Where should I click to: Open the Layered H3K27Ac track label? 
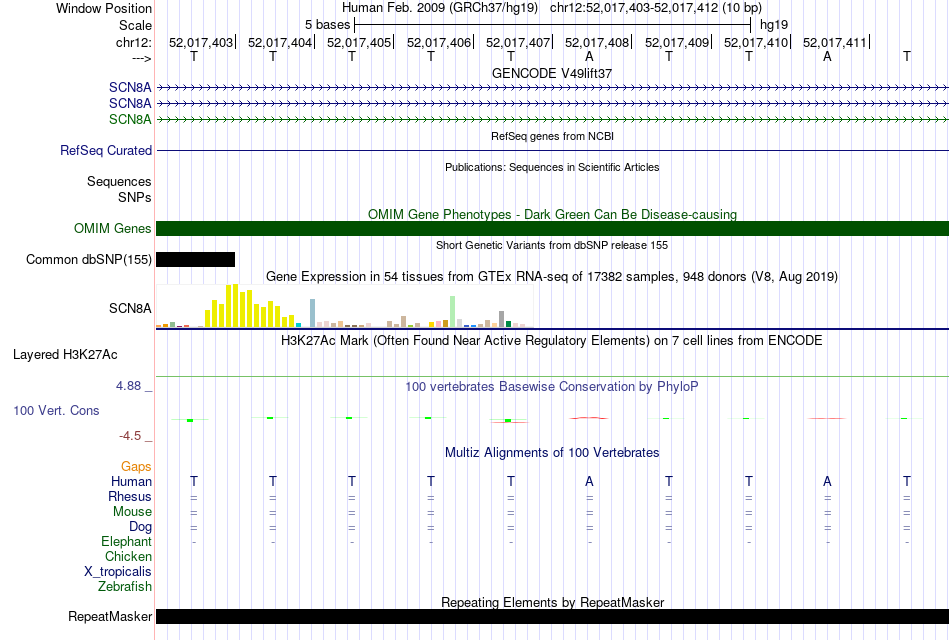click(65, 355)
